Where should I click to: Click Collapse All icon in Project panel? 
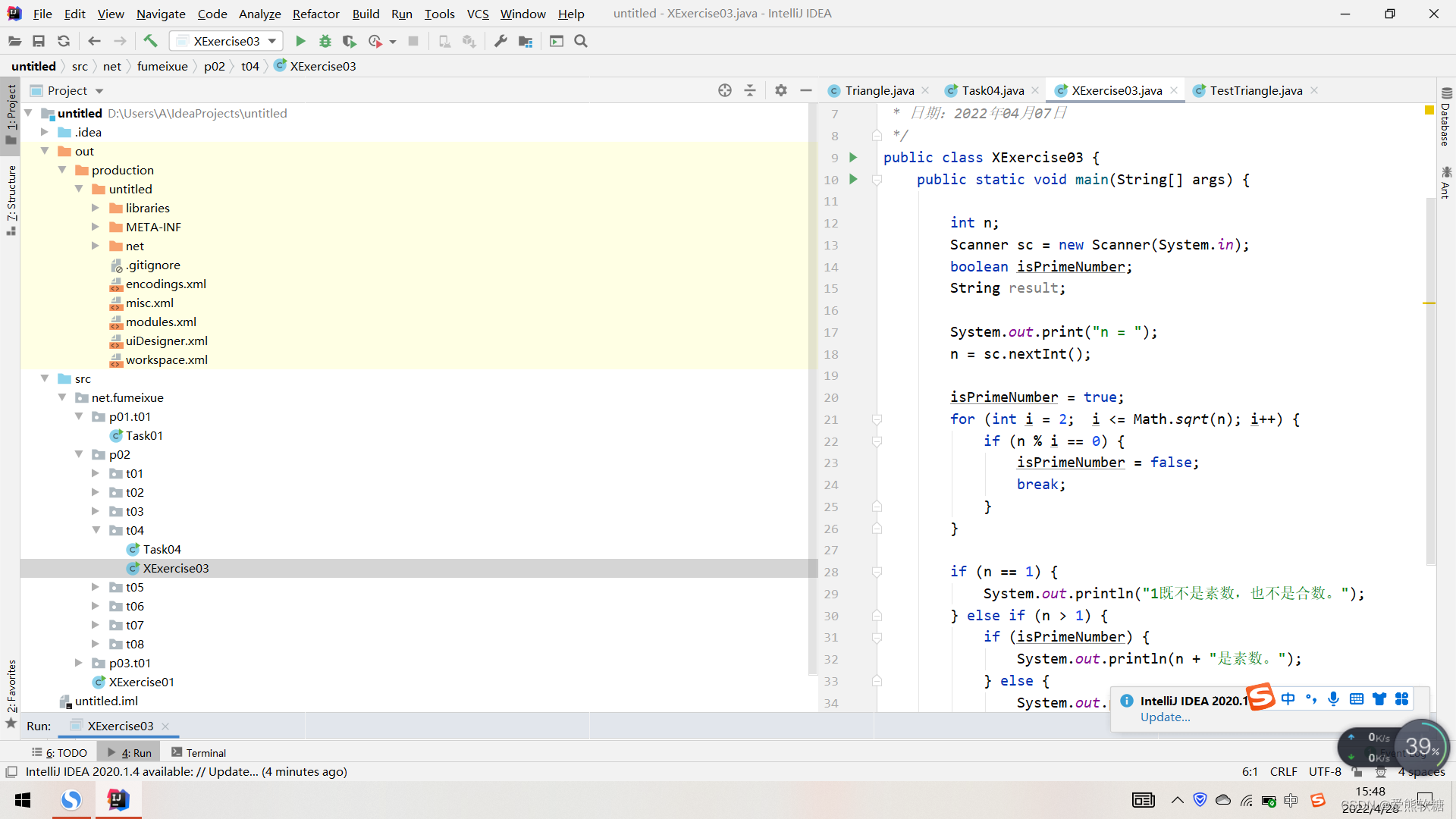click(x=750, y=90)
